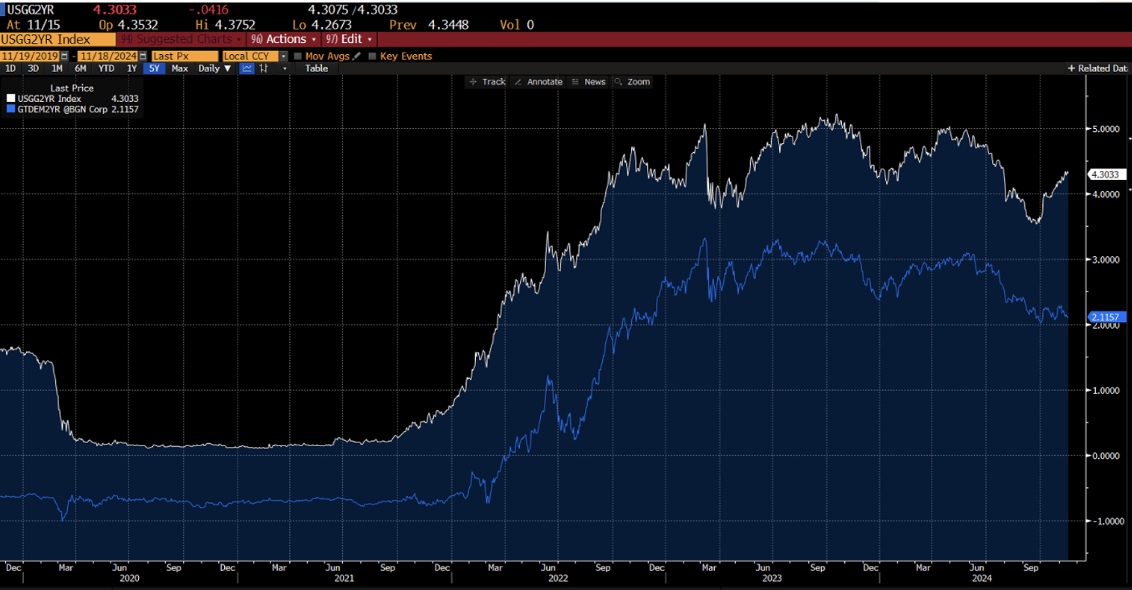
Task: Activate the Zoom magnifier tool
Action: point(632,82)
